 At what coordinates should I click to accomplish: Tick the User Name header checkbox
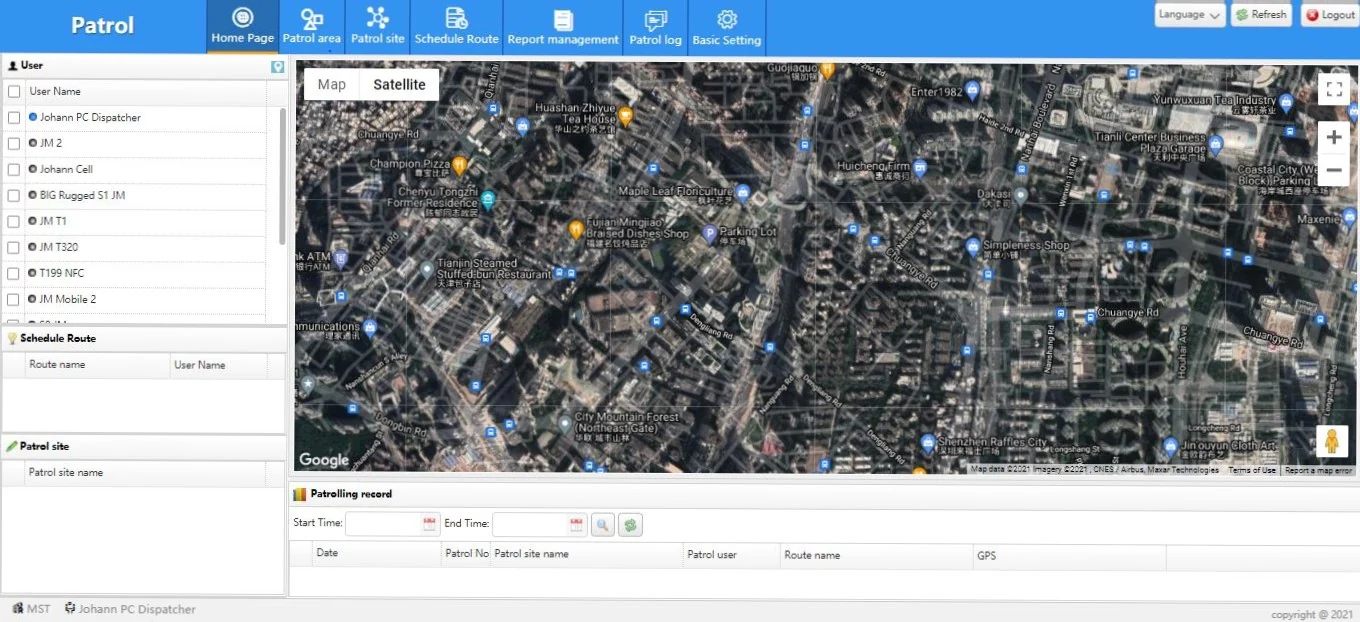coord(14,92)
